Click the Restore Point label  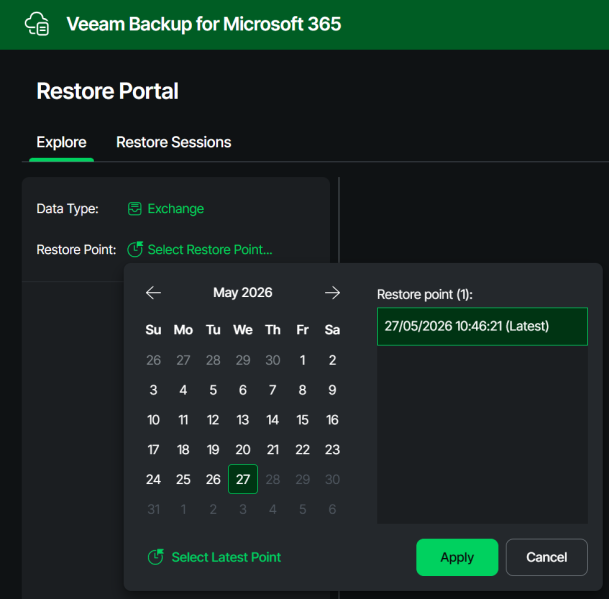(x=76, y=249)
